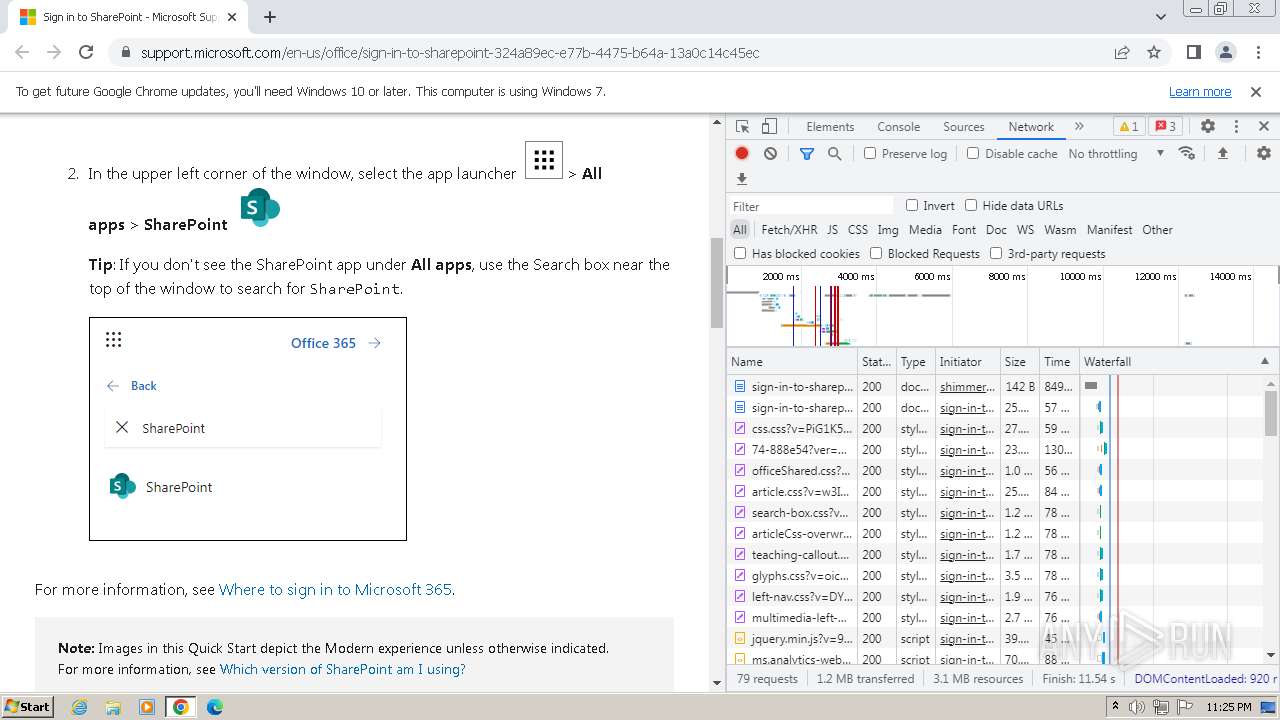Enable the Preserve log checkbox
Viewport: 1280px width, 720px height.
tap(870, 153)
